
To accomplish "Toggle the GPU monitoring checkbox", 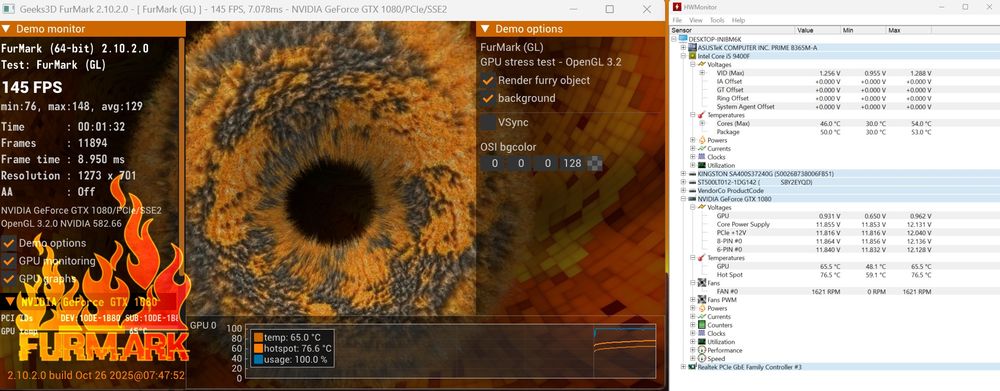I will 9,261.
